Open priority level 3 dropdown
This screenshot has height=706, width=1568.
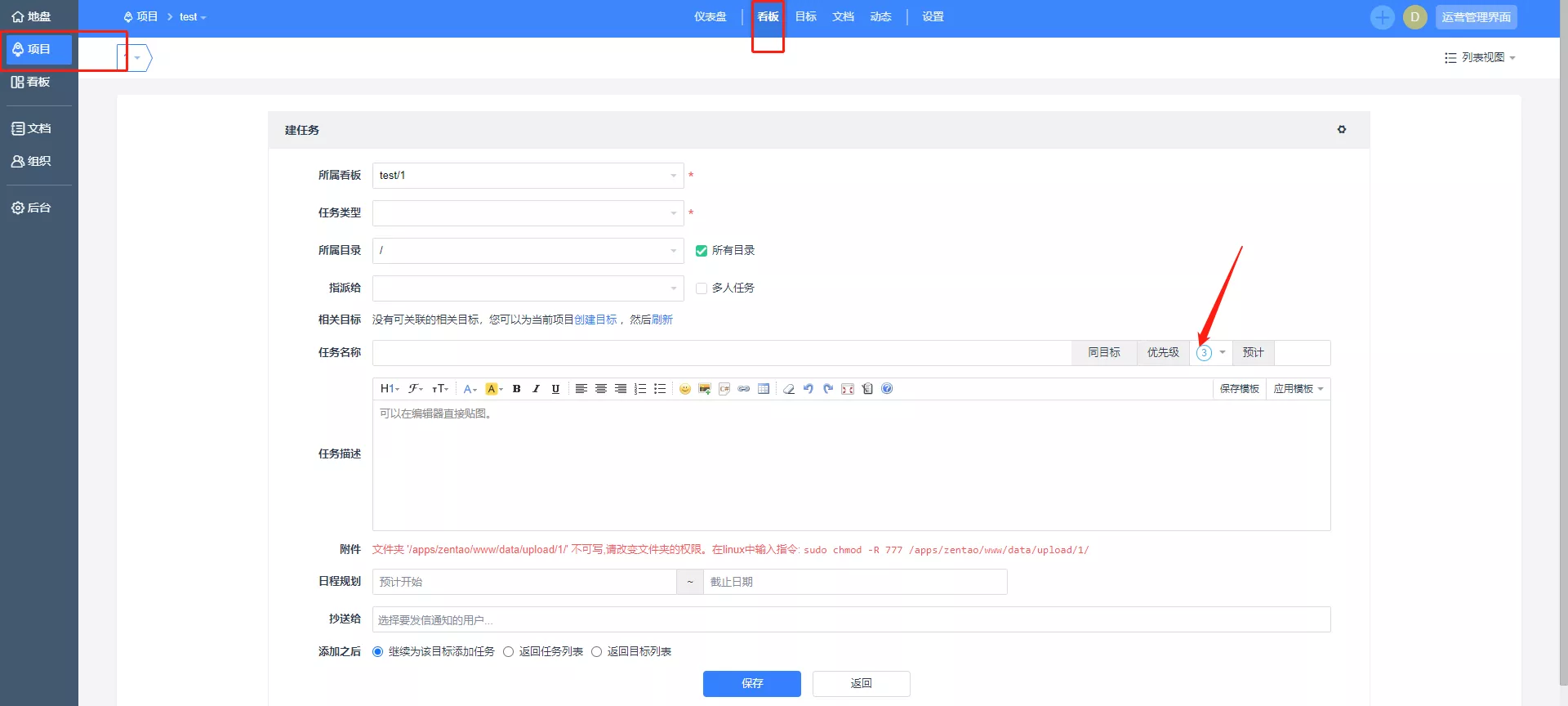1211,353
